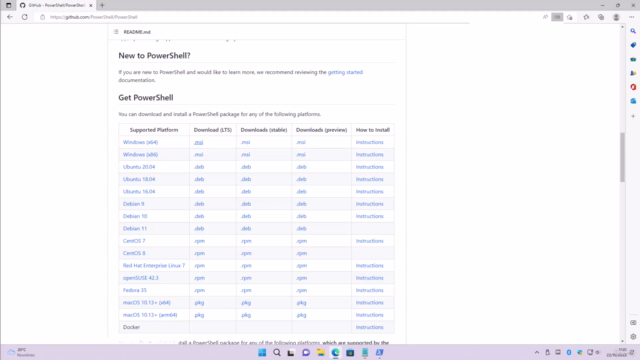Open Microsoft Store from the taskbar
The image size is (640, 360).
pos(350,353)
